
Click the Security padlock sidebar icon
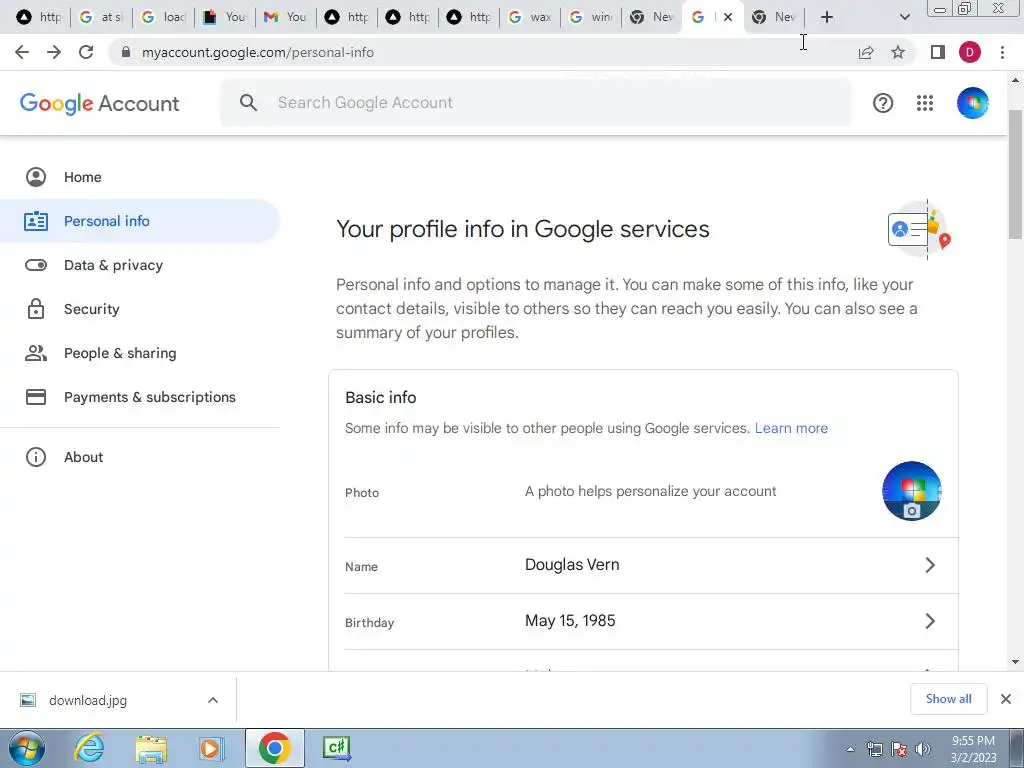pyautogui.click(x=36, y=309)
